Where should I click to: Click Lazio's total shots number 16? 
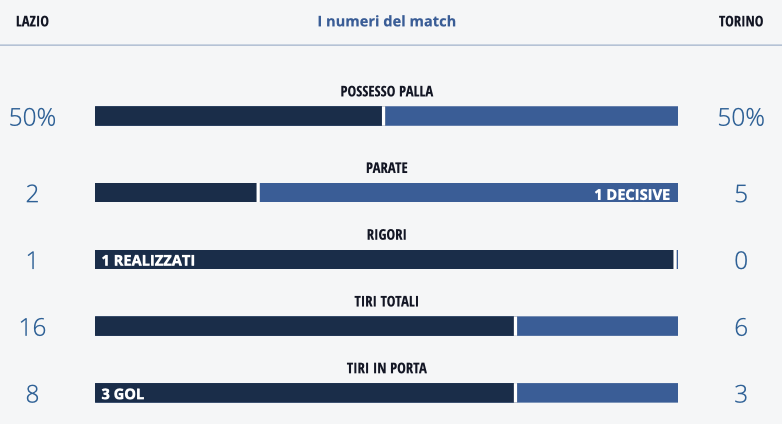click(x=32, y=327)
